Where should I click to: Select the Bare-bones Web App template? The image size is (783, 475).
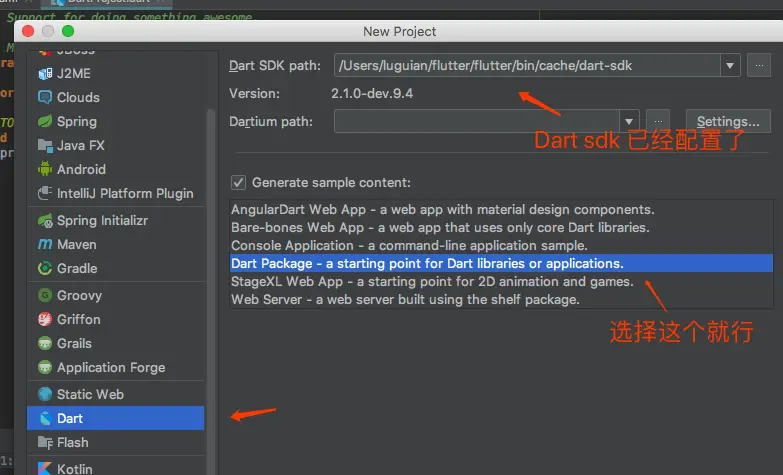pyautogui.click(x=501, y=227)
